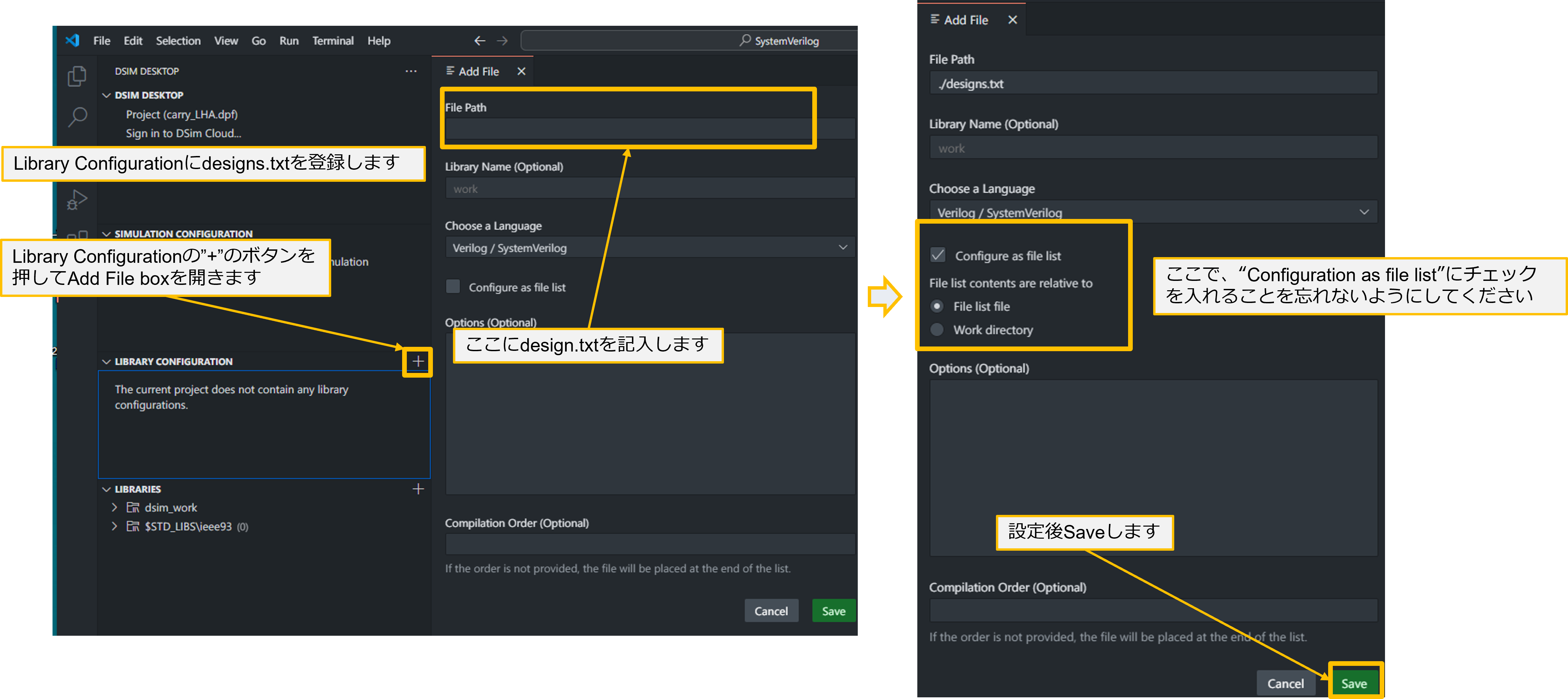Click the empty File Path field in left form
Image resolution: width=1568 pixels, height=699 pixels.
tap(650, 129)
